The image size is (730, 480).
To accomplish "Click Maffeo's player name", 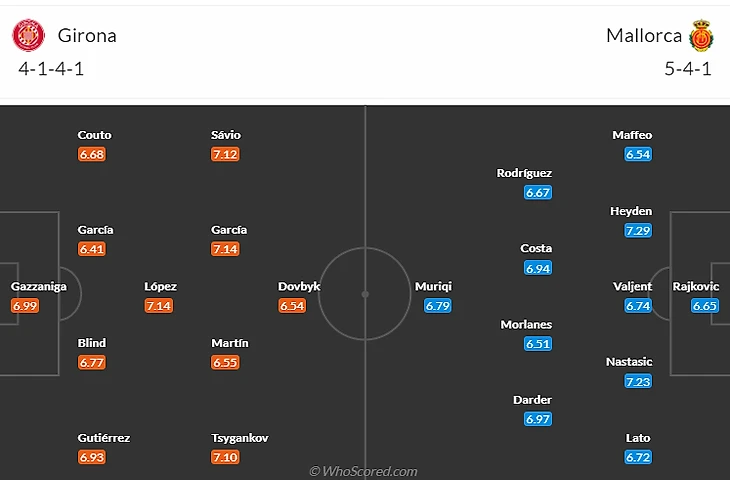I will point(632,135).
